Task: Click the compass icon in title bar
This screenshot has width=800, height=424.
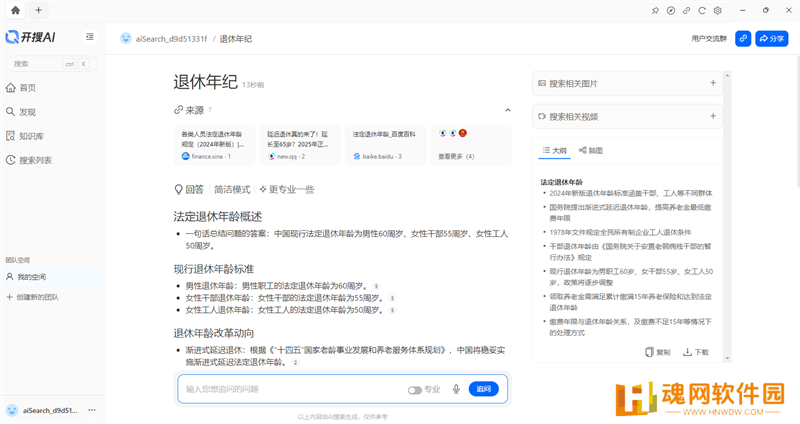Action: coord(671,10)
